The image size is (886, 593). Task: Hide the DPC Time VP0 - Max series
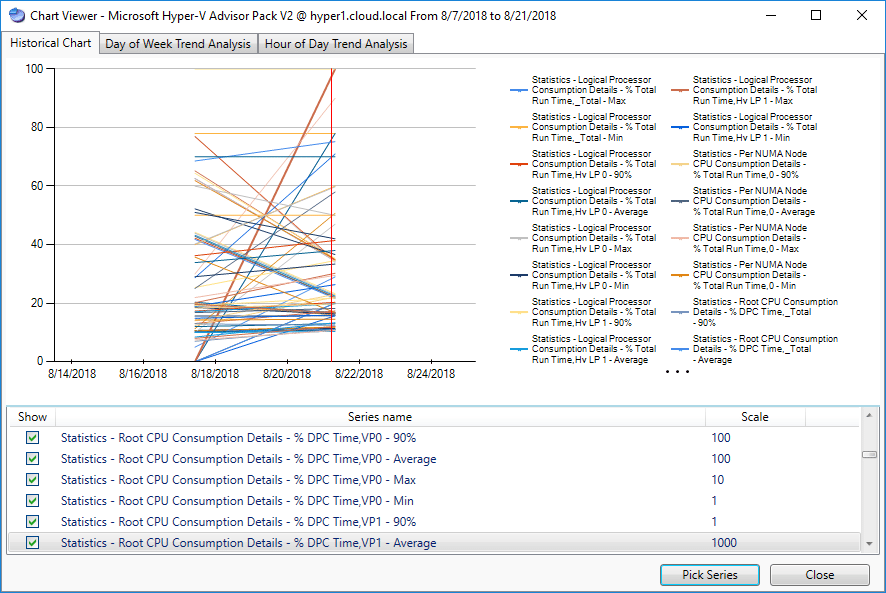pyautogui.click(x=32, y=479)
